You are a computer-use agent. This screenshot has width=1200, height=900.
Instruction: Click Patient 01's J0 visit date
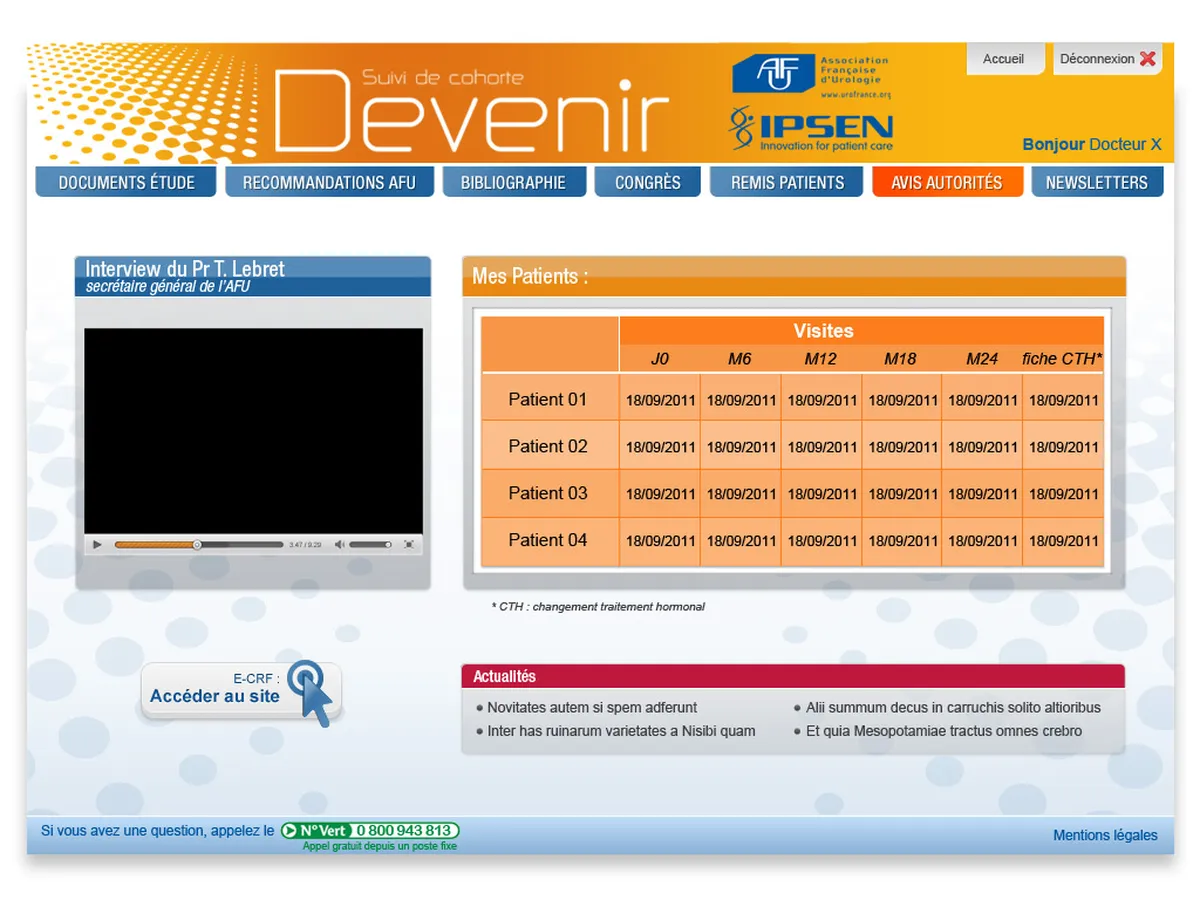click(x=659, y=399)
